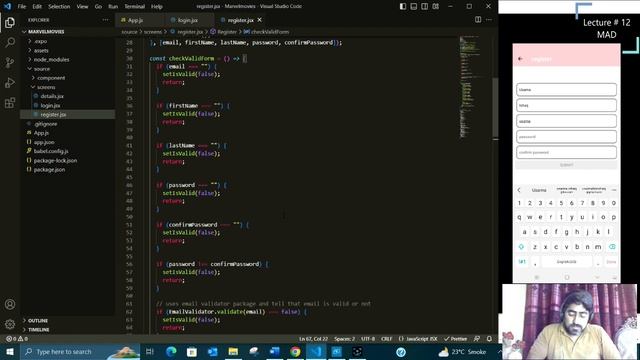Click errors and warnings status indicator
Viewport: 640px width, 360px height.
click(x=17, y=339)
